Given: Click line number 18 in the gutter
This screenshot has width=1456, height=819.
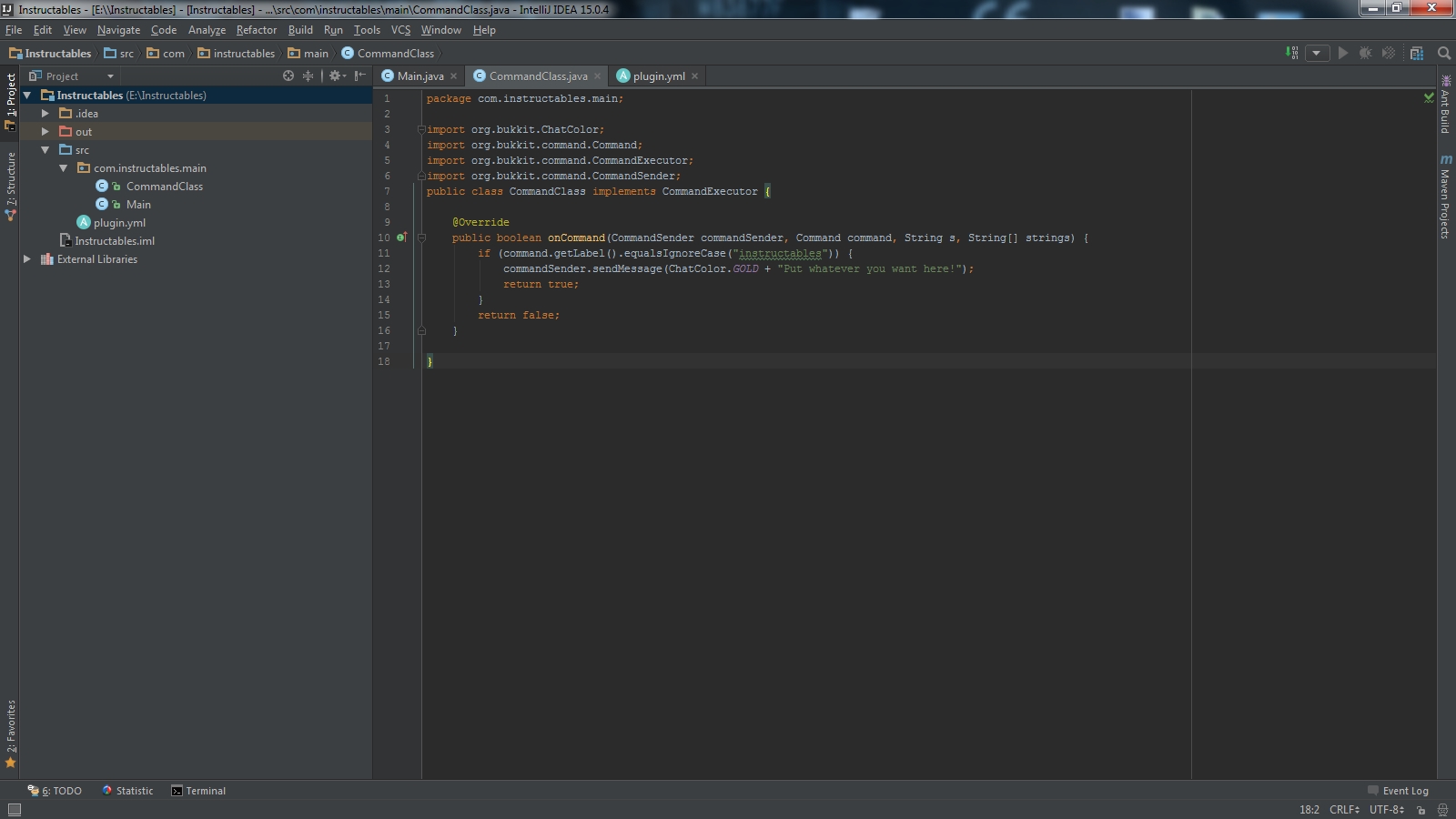Looking at the screenshot, I should coord(384,361).
